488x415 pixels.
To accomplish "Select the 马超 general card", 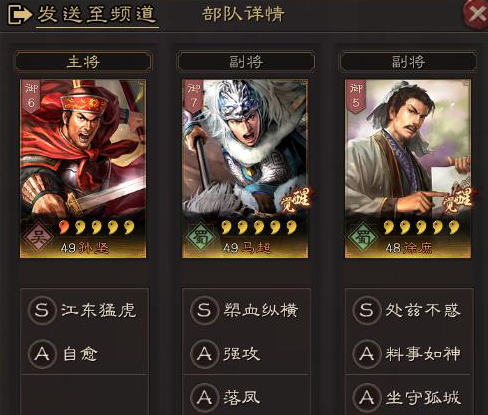I will [245, 168].
